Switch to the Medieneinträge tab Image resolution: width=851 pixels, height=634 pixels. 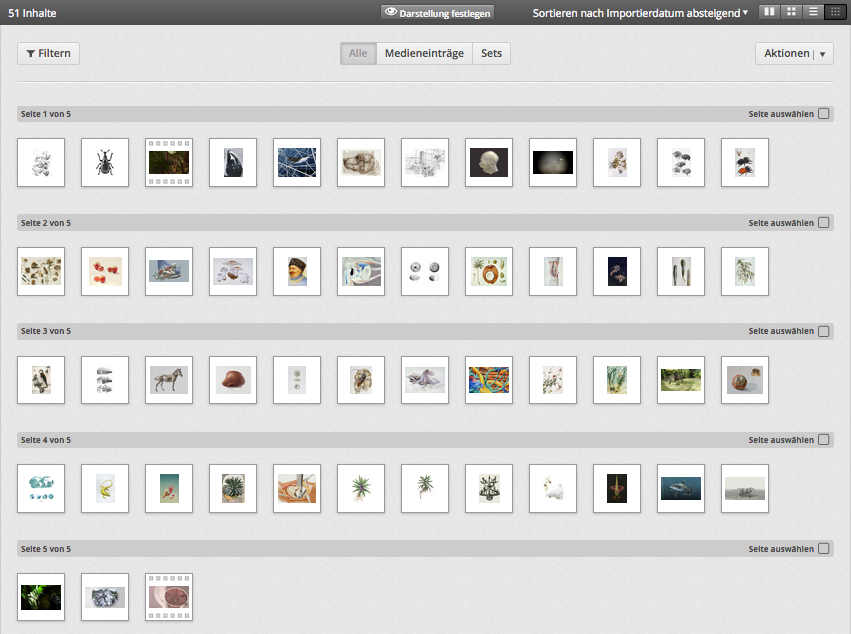(x=424, y=54)
